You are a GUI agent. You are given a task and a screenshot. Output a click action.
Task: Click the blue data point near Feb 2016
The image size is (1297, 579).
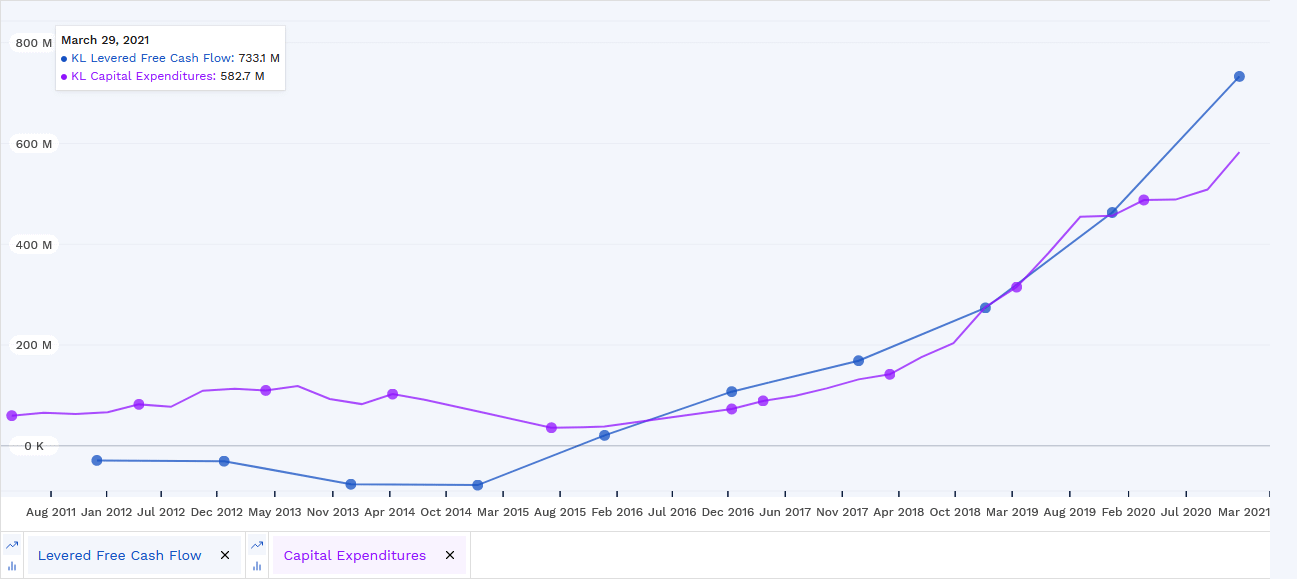pyautogui.click(x=604, y=435)
